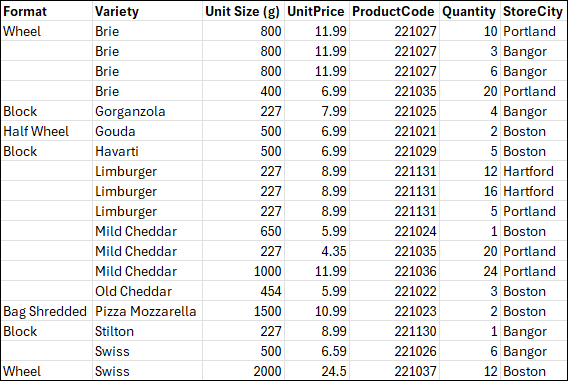Select the Bag Shredded format cell
Screen dimensions: 568x381
coord(47,311)
